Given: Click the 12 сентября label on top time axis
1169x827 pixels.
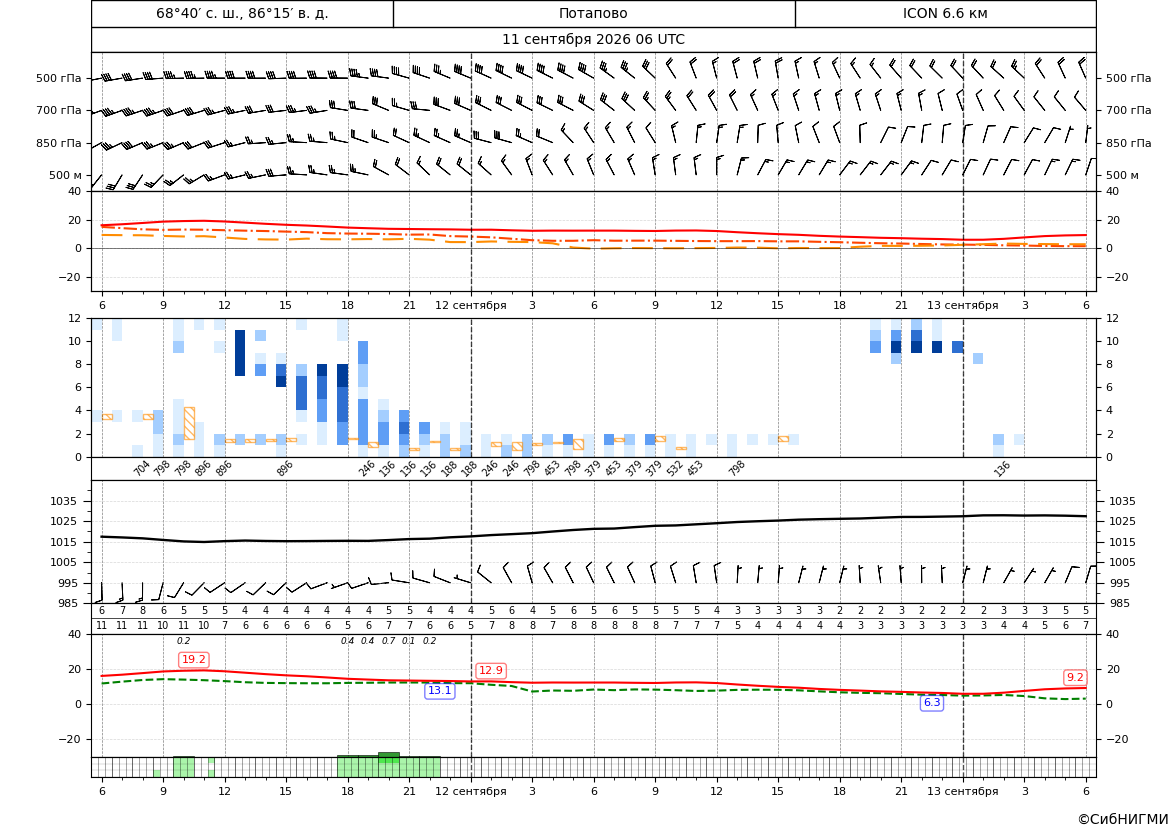Looking at the screenshot, I should (x=470, y=305).
